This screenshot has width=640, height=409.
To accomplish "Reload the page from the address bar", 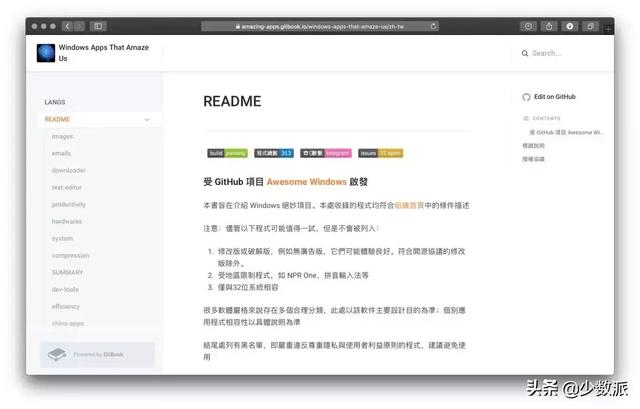I will [x=433, y=26].
